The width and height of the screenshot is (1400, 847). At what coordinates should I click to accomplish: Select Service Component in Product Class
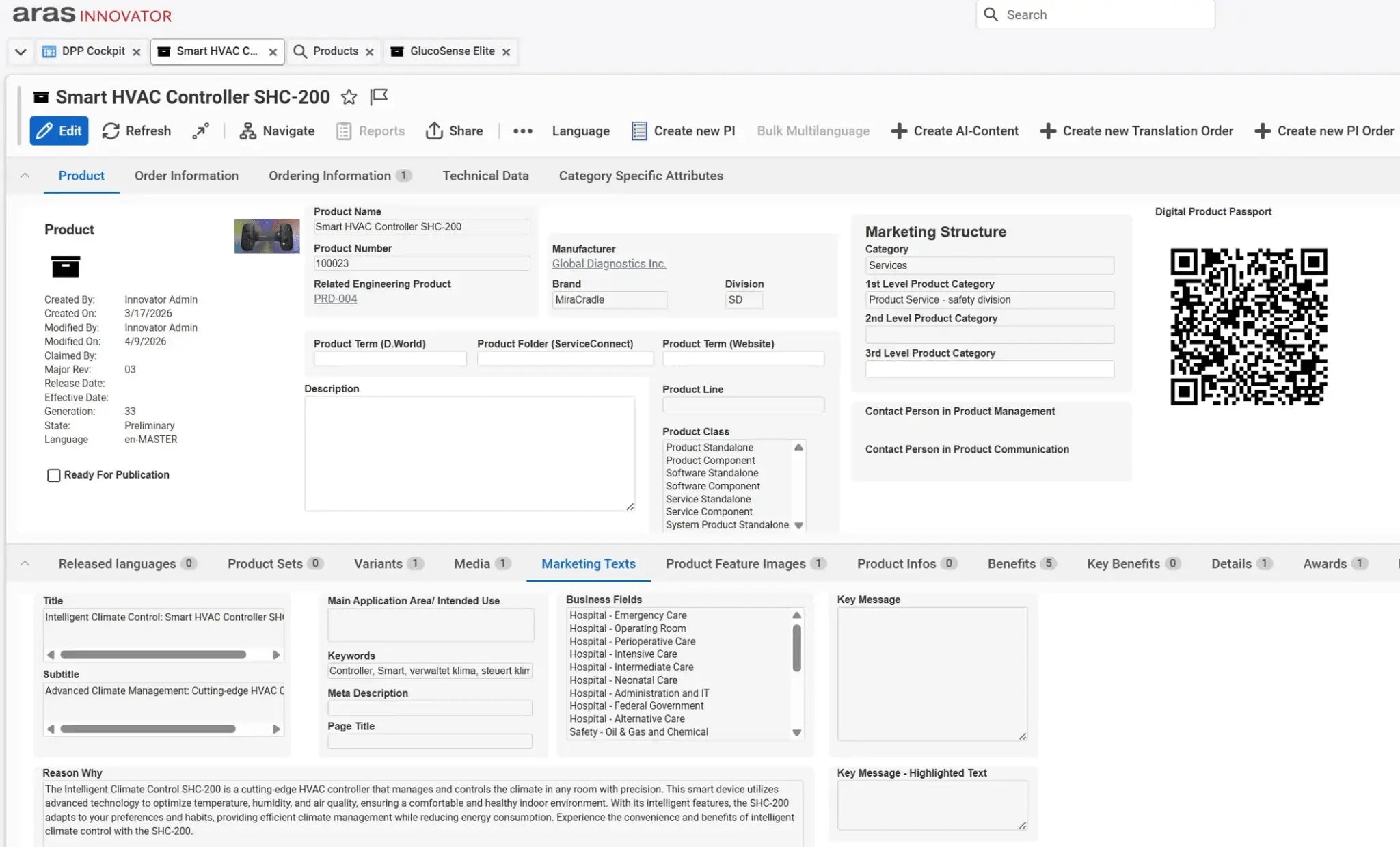709,512
